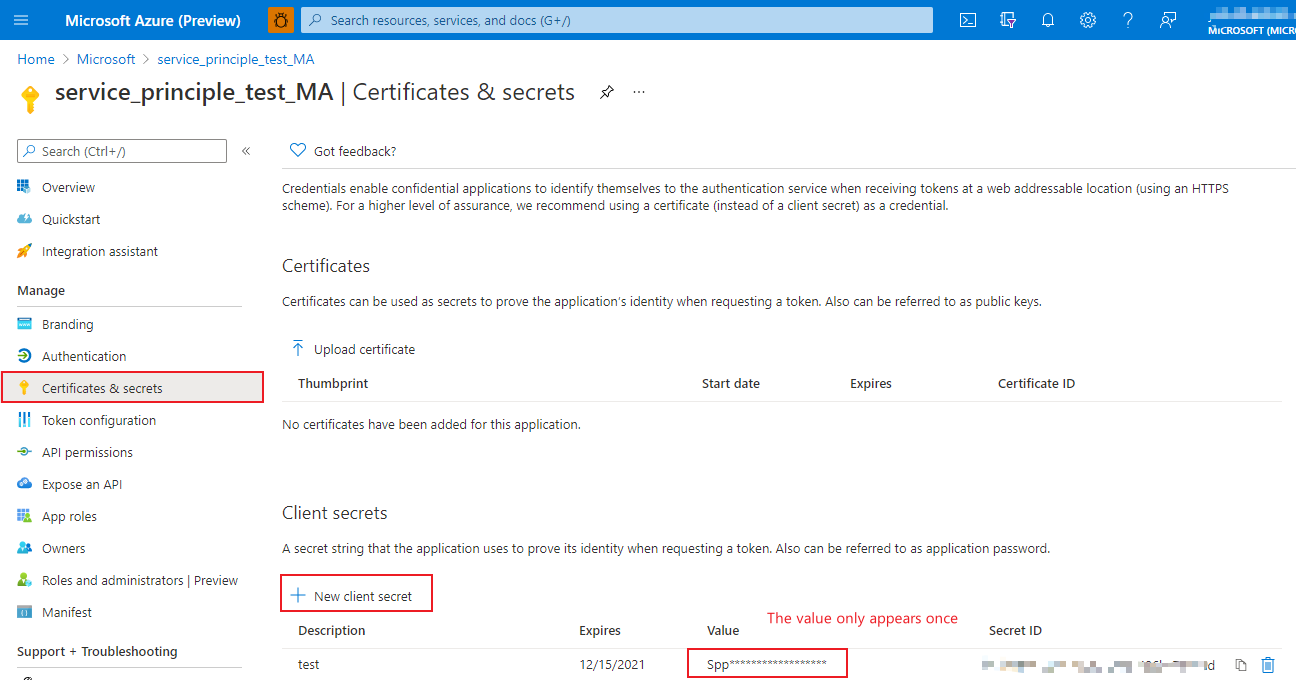Collapse the left navigation pane
This screenshot has width=1296, height=680.
pyautogui.click(x=246, y=151)
